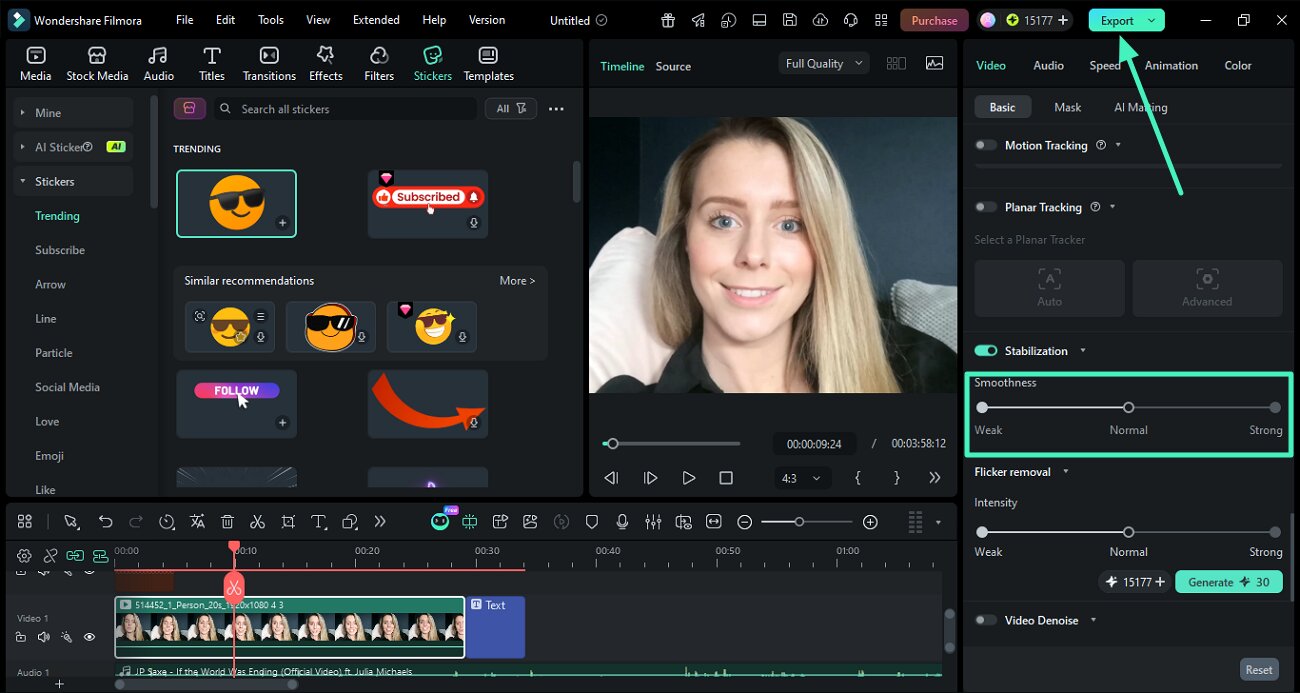Open the Media panel
1300x693 pixels.
click(x=36, y=64)
